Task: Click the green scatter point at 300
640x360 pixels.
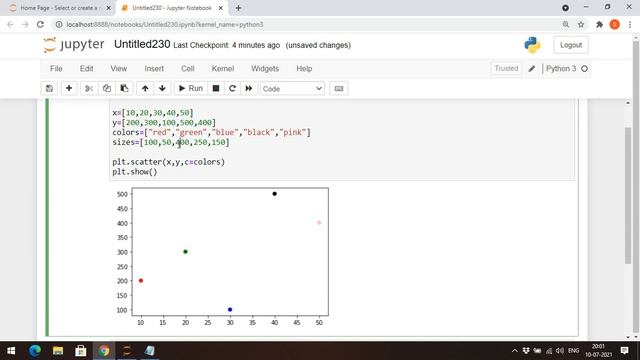Action: [185, 252]
